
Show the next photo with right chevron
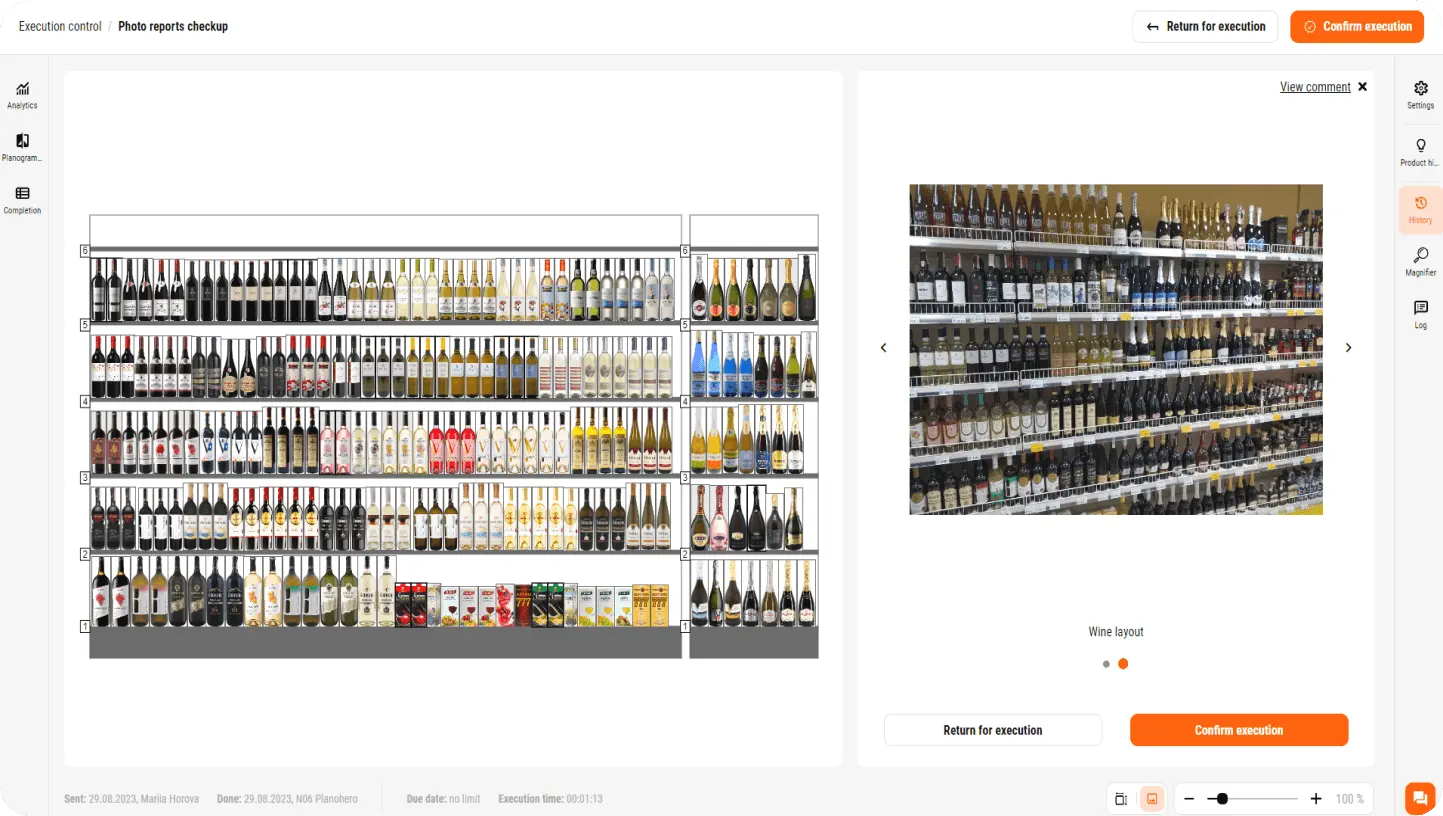point(1348,348)
